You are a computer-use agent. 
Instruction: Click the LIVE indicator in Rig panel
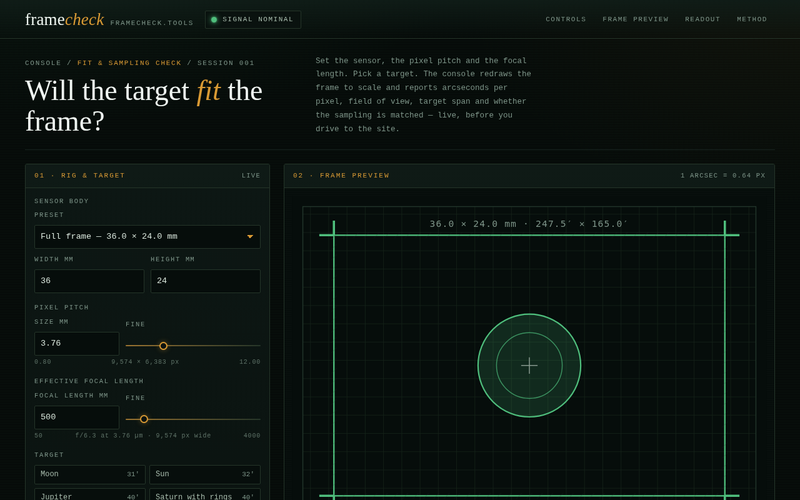pos(251,176)
